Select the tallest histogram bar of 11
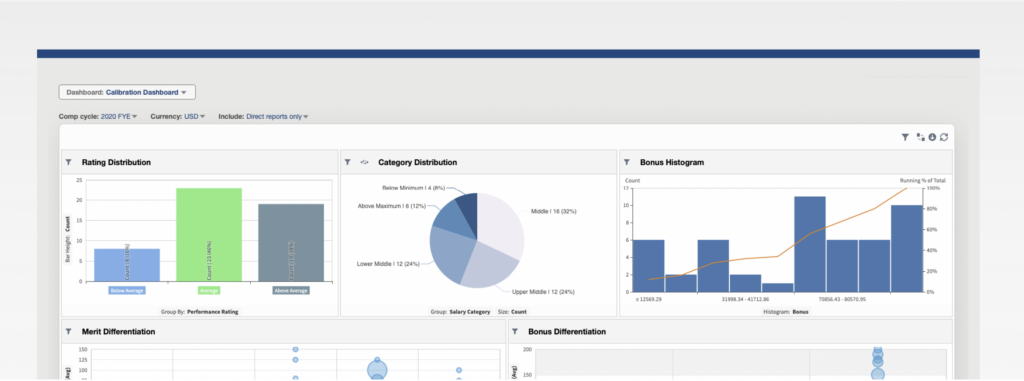This screenshot has width=1024, height=381. click(810, 244)
